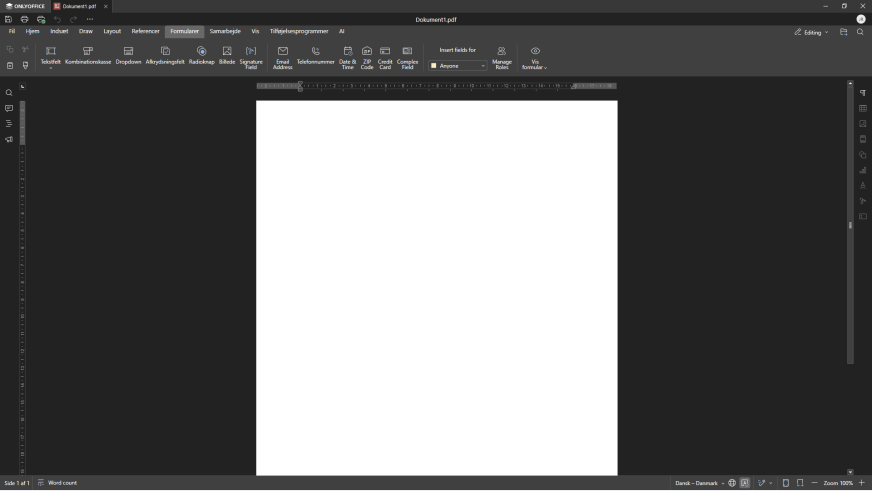Toggle spell checking in status bar

(x=745, y=483)
